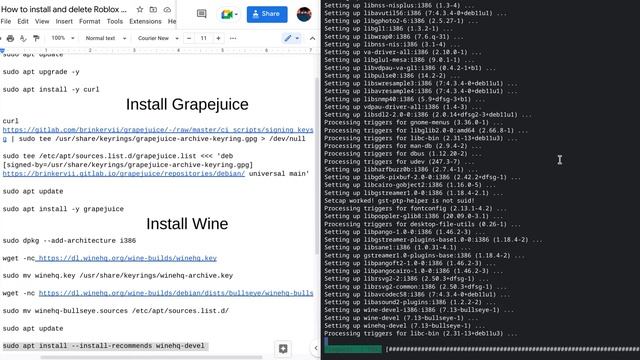Print the document
The image size is (640, 360).
tap(10, 38)
